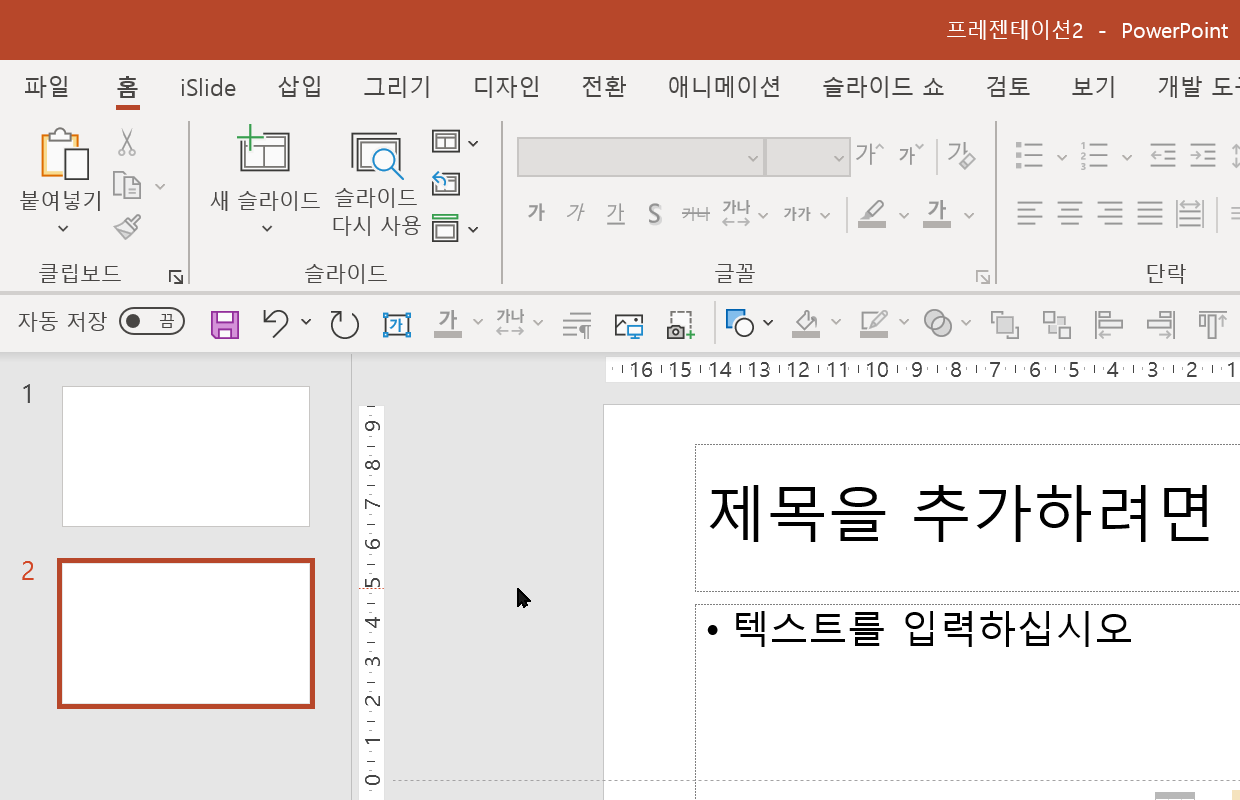The image size is (1240, 800).
Task: Expand the 새 슬라이드 dropdown arrow
Action: pos(267,229)
